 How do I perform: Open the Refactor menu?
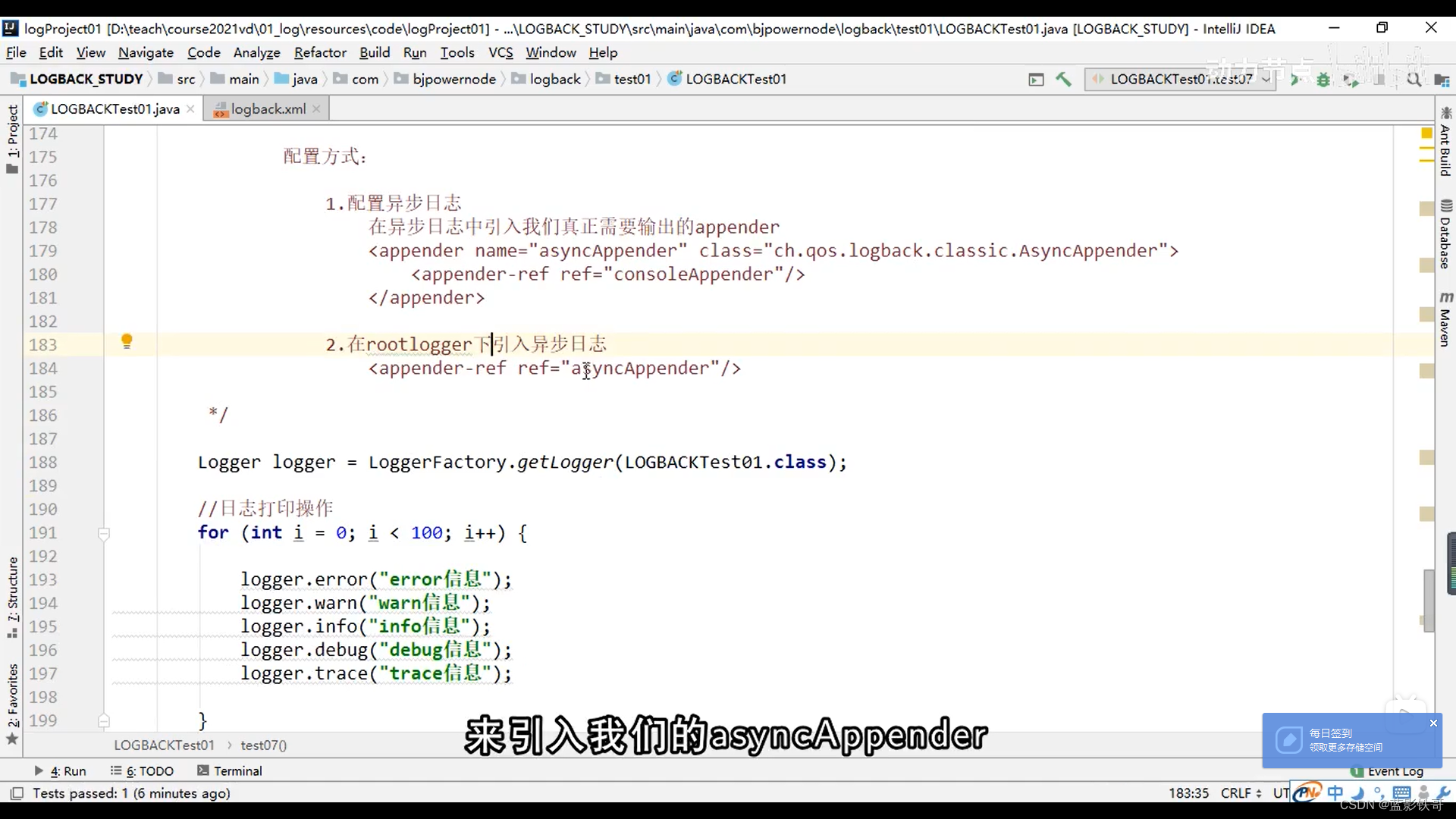320,52
